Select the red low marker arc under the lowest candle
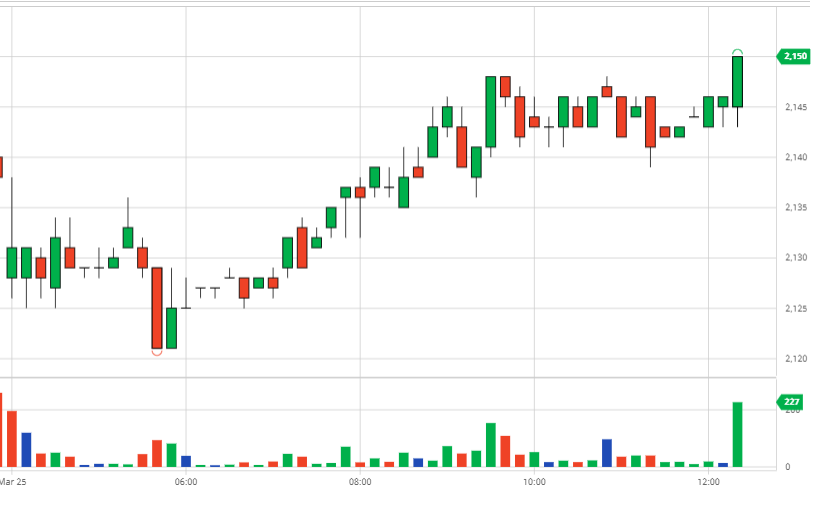The width and height of the screenshot is (840, 510). click(157, 352)
